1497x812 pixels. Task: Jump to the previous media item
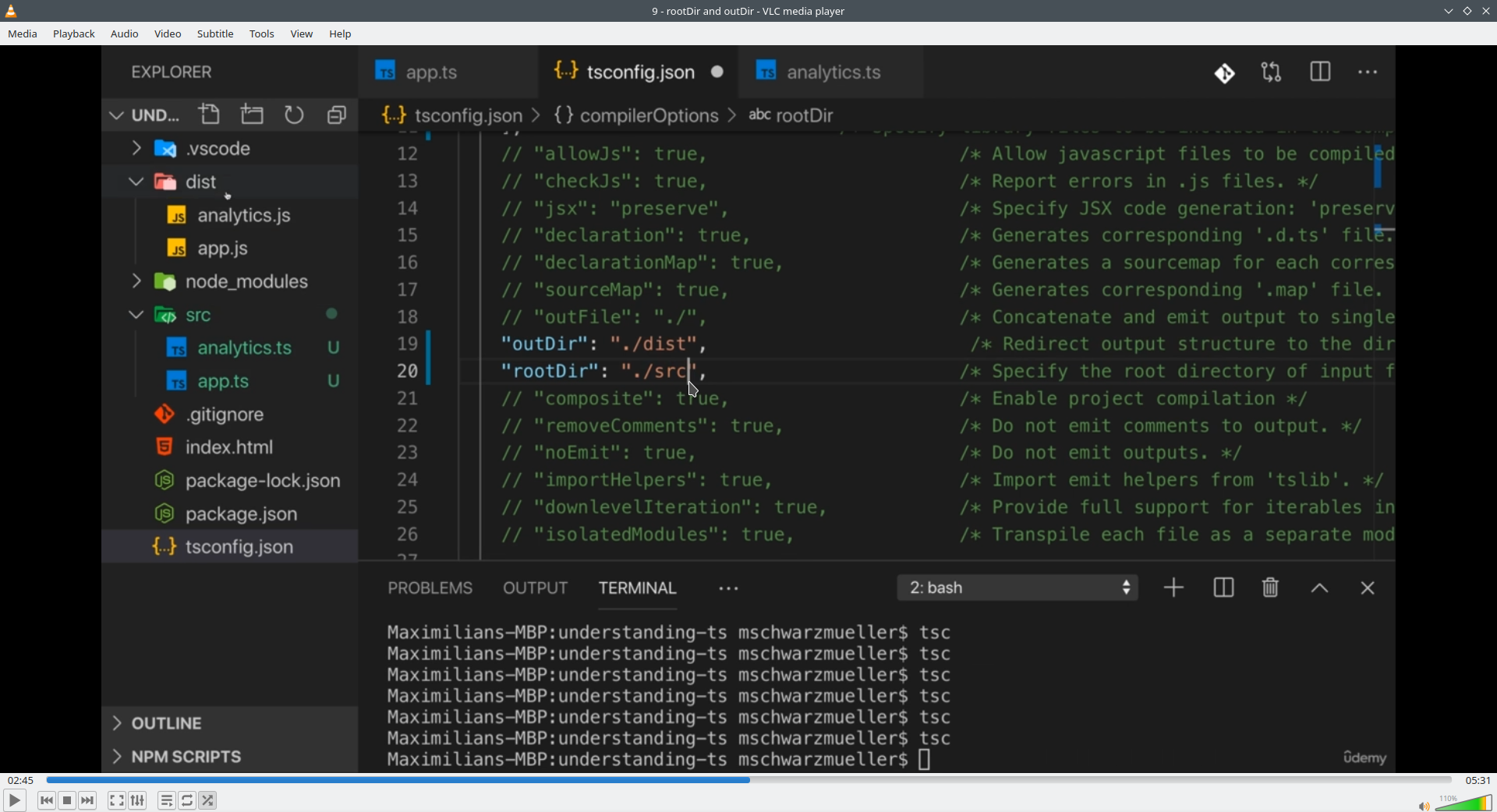(x=47, y=800)
